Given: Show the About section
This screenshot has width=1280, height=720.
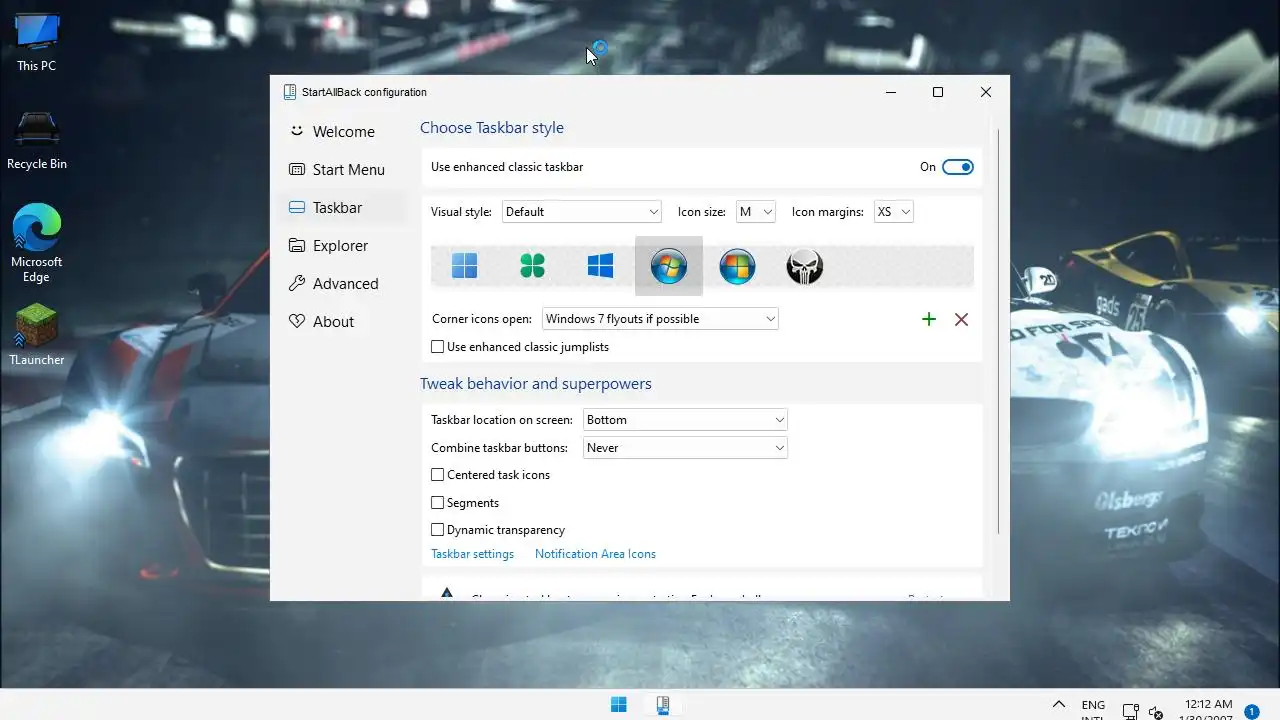Looking at the screenshot, I should coord(343,322).
